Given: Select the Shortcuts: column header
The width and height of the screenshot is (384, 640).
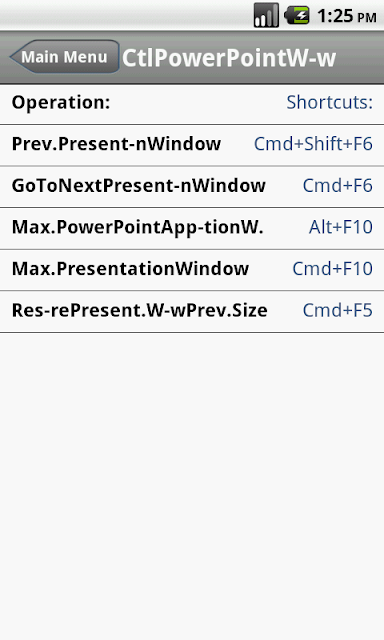Looking at the screenshot, I should coord(329,102).
